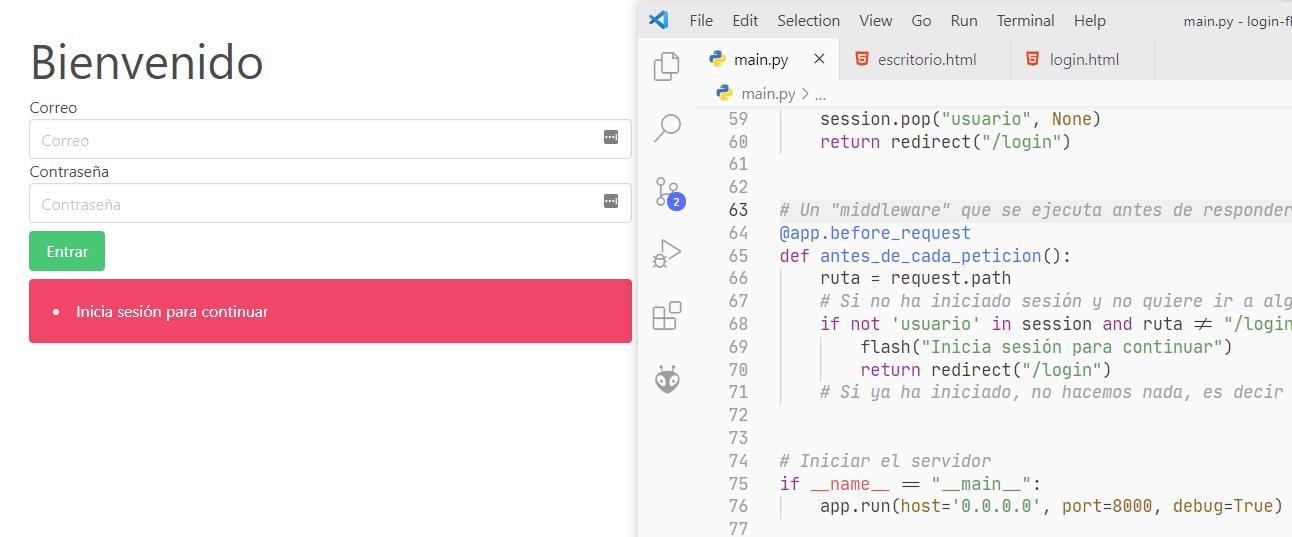Screen dimensions: 1292x537
Task: Click the flash("Inicia sesión para continuar") line
Action: 1046,347
